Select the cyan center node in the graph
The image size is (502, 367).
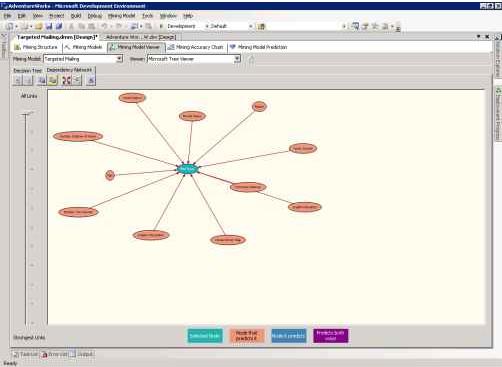(x=188, y=169)
